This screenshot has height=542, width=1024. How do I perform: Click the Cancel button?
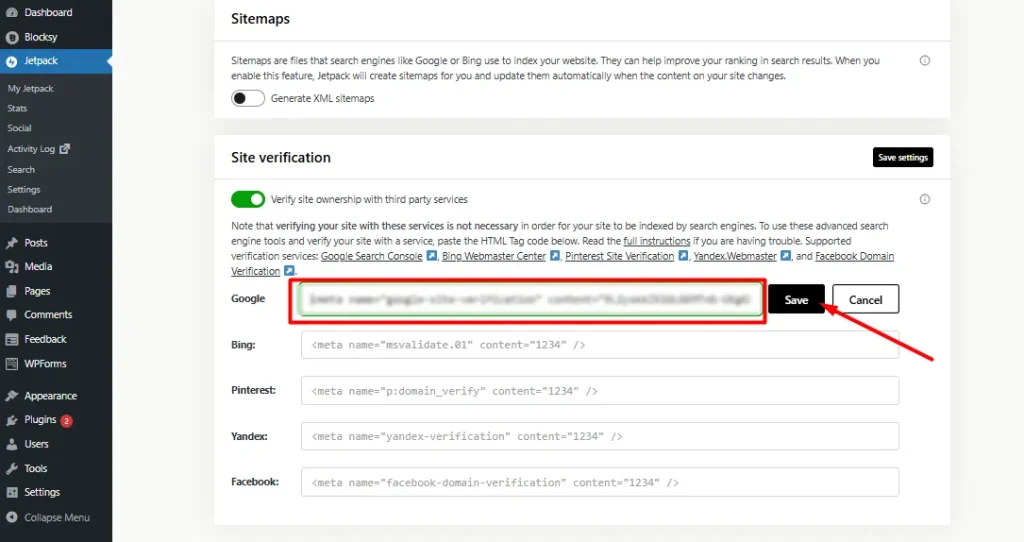tap(865, 300)
